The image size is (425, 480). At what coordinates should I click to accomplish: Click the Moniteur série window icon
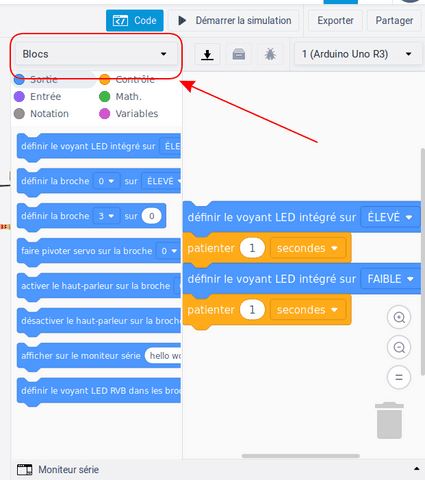[x=25, y=470]
